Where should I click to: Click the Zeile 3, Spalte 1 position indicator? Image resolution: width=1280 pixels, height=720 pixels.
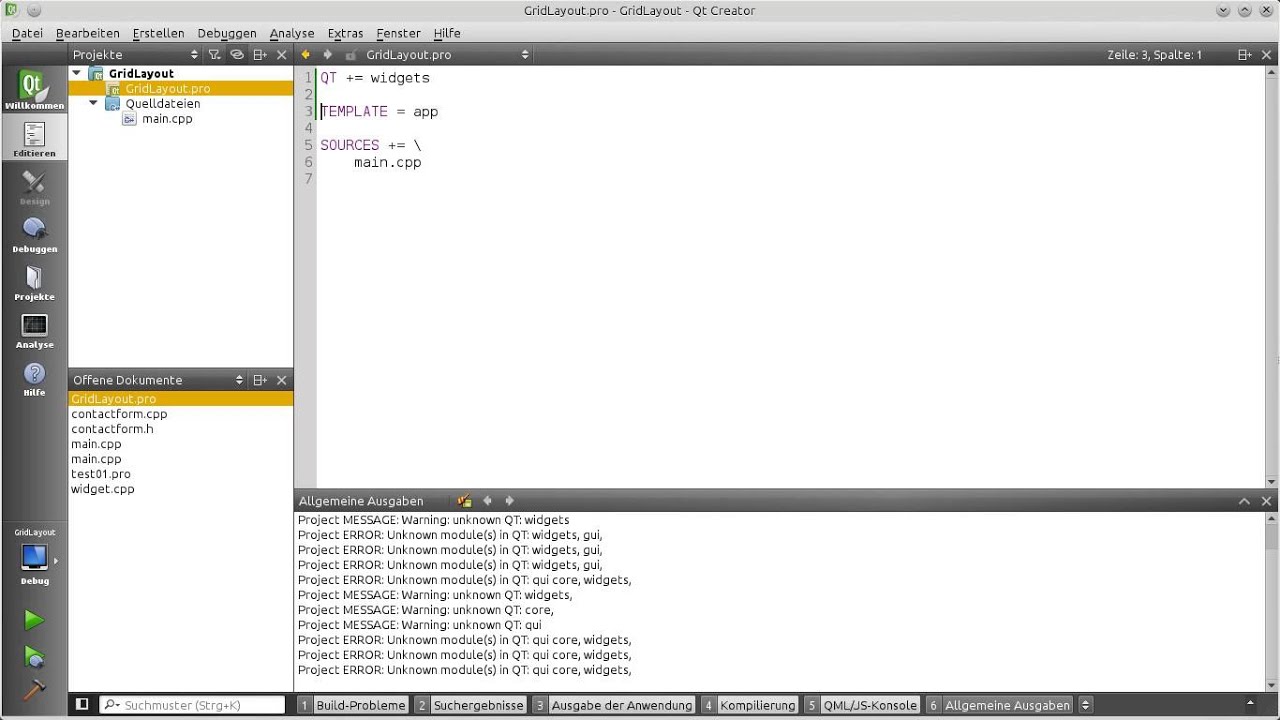pos(1154,55)
